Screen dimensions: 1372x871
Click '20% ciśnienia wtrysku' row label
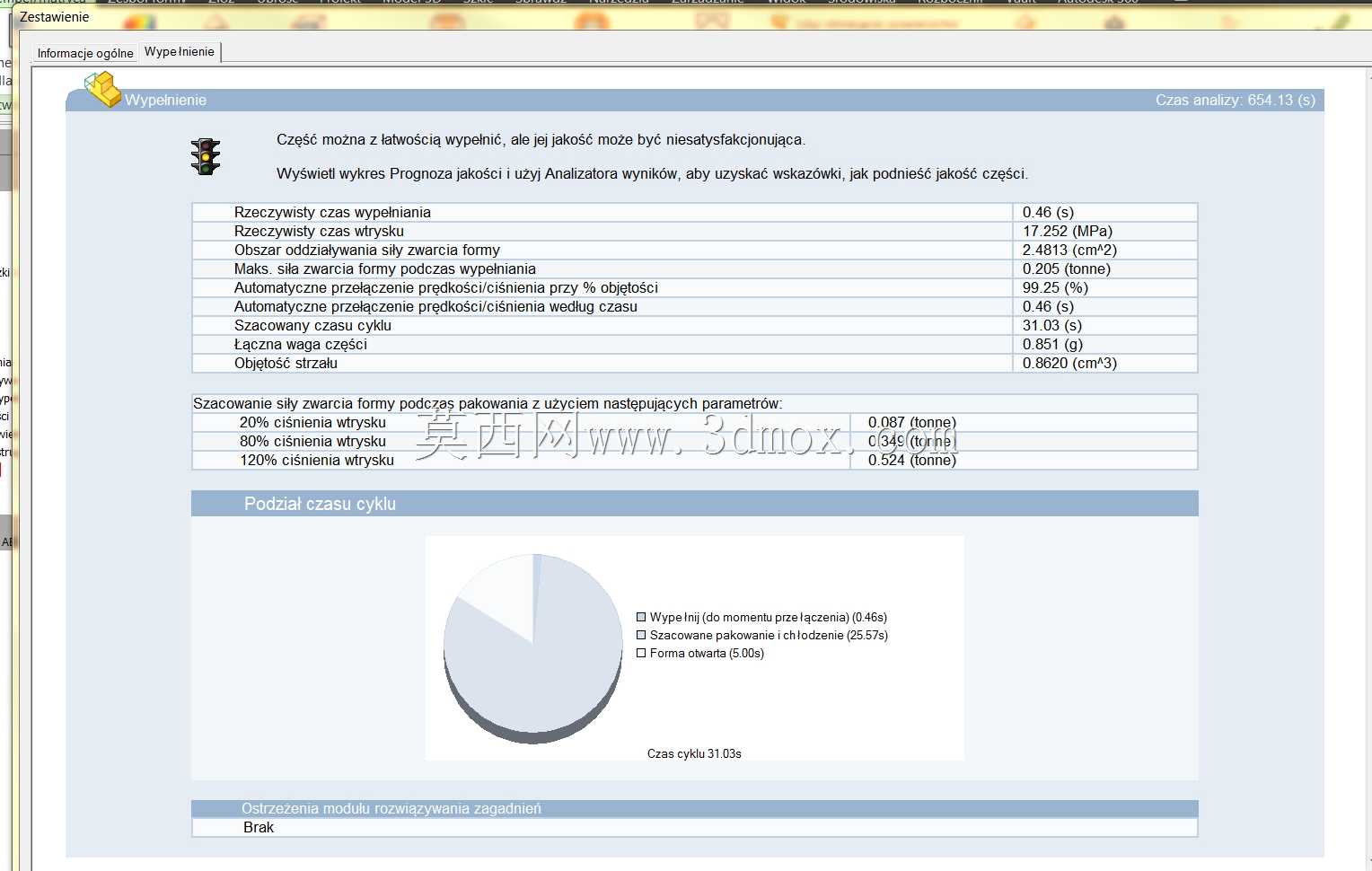pos(312,422)
